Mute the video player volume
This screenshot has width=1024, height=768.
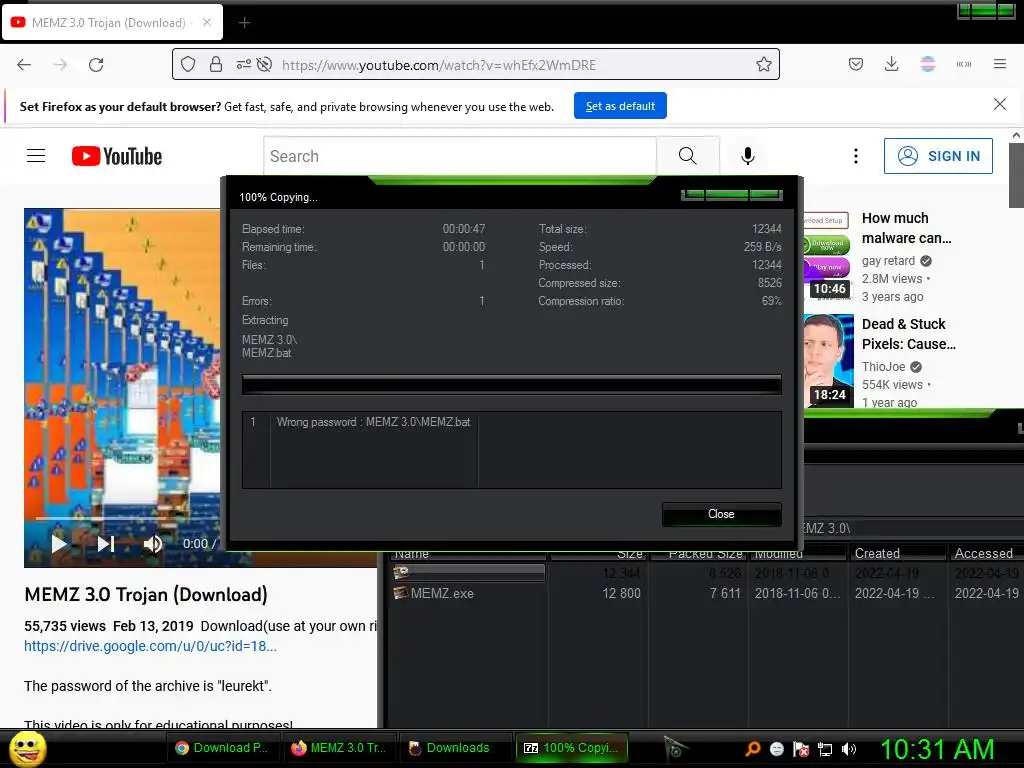click(153, 543)
